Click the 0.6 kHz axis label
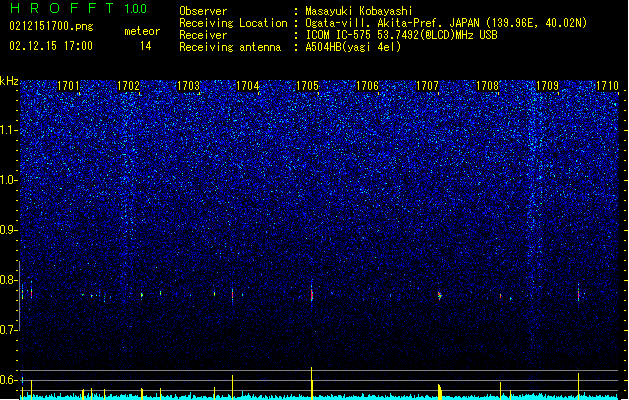 (x=9, y=380)
